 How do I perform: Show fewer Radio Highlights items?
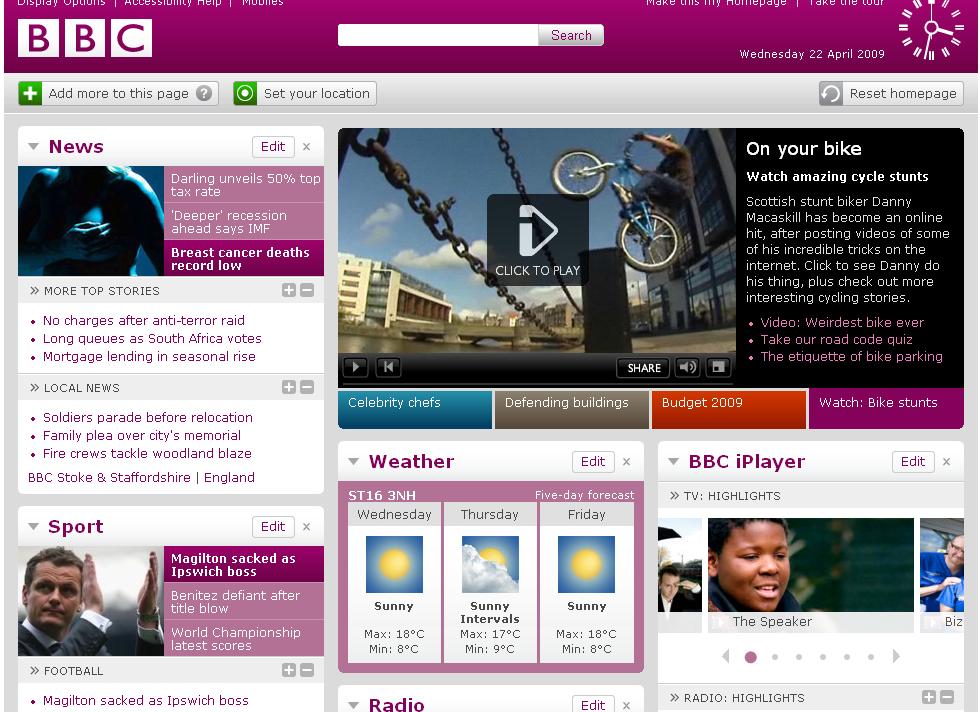coord(947,697)
